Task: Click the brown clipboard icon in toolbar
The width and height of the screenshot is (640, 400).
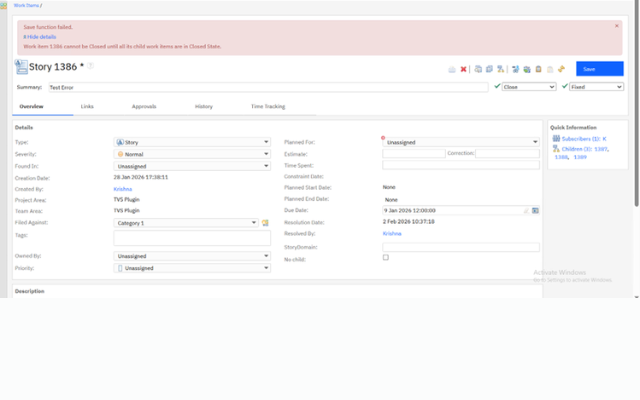Action: tap(538, 69)
